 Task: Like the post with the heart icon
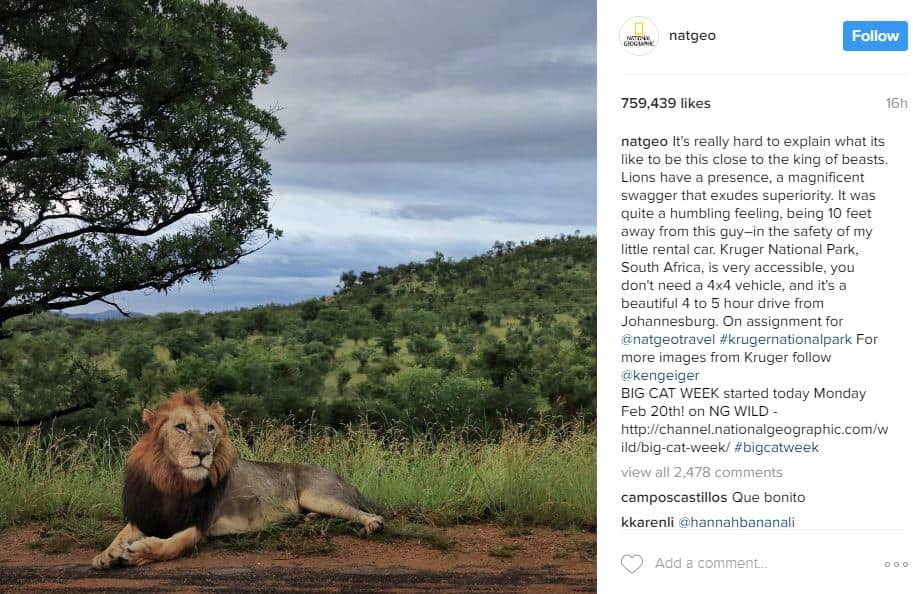[x=632, y=564]
